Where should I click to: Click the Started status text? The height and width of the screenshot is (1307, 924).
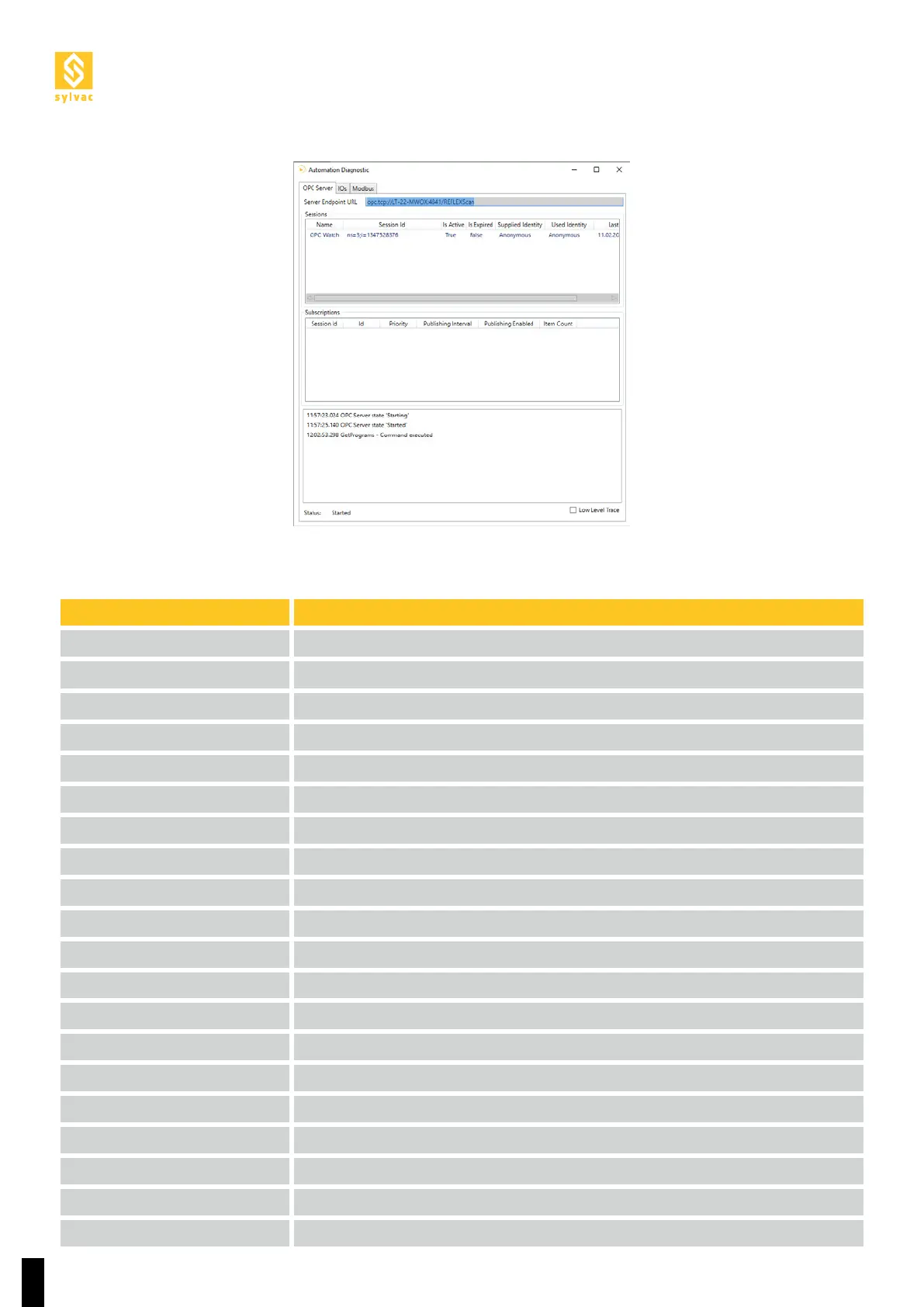341,513
